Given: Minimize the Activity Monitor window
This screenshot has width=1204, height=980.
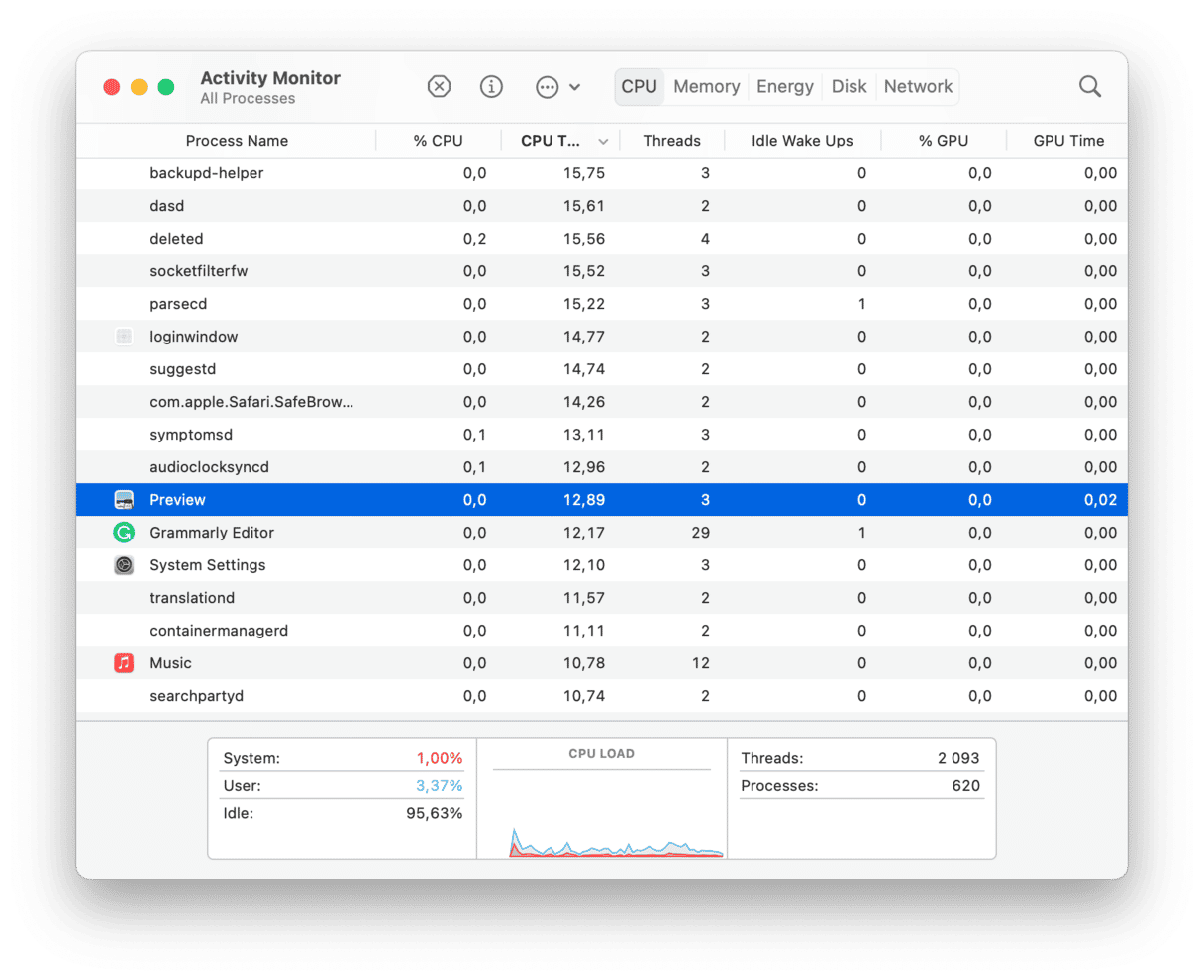Looking at the screenshot, I should (139, 87).
